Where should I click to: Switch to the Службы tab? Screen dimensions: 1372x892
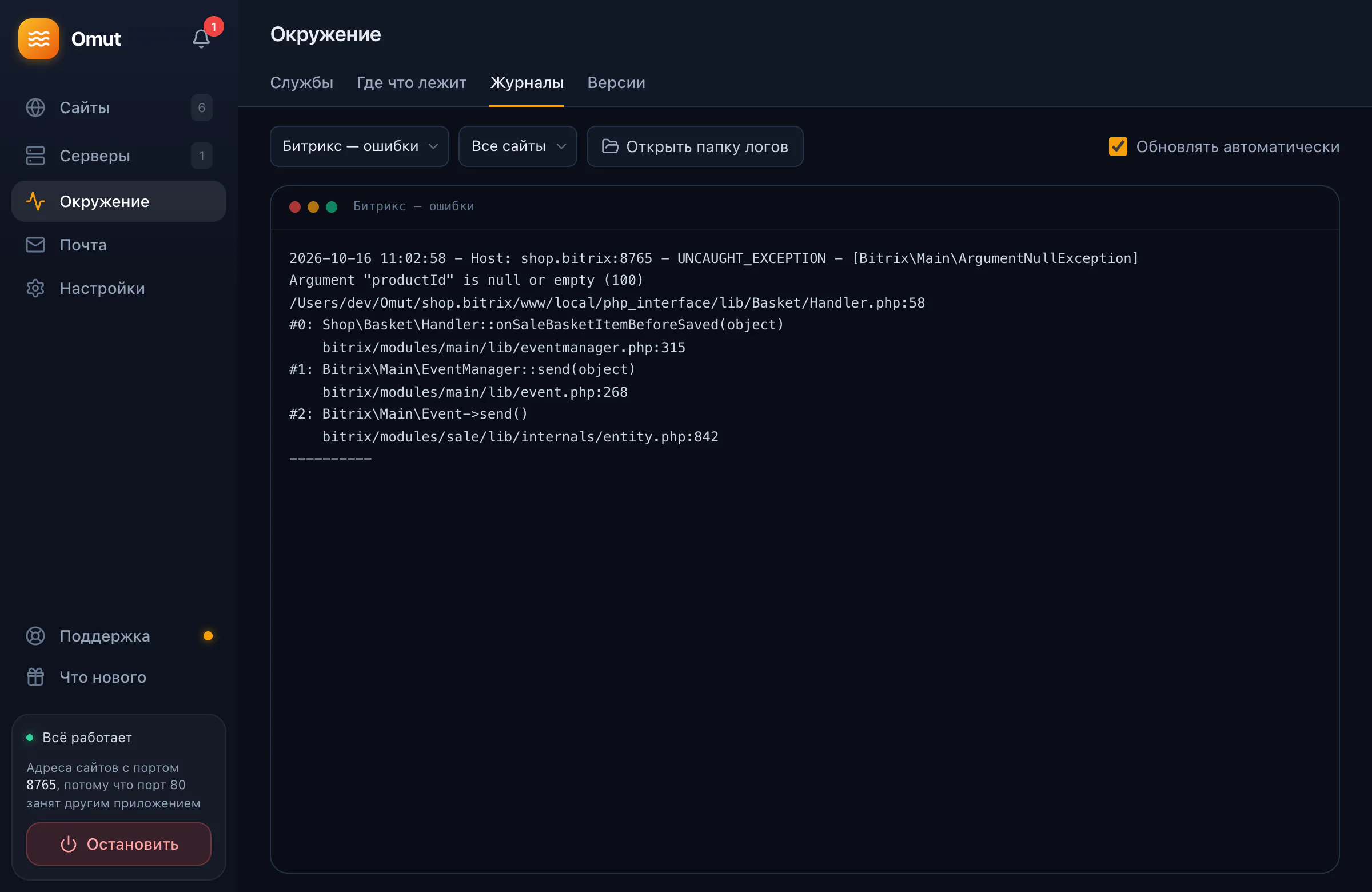point(301,82)
